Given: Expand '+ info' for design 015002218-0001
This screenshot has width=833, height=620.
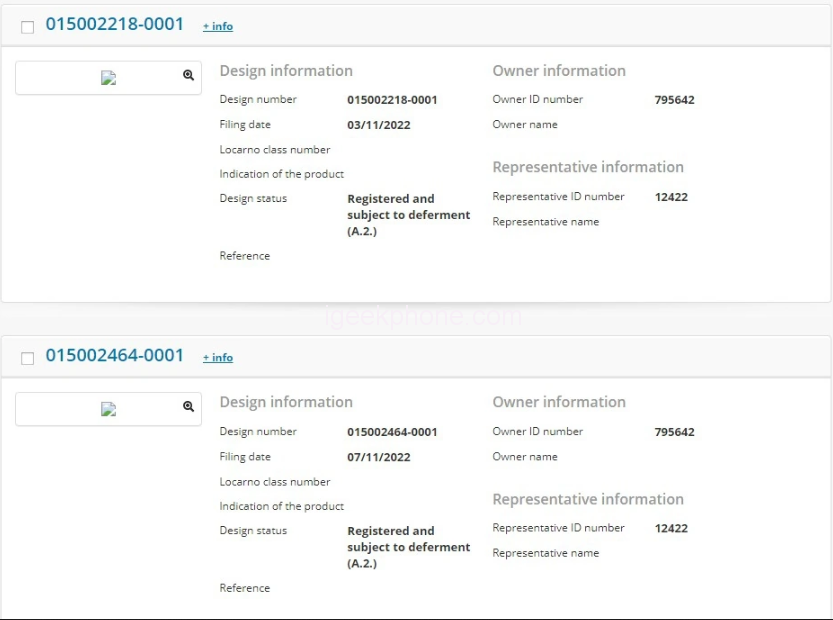Looking at the screenshot, I should point(218,26).
